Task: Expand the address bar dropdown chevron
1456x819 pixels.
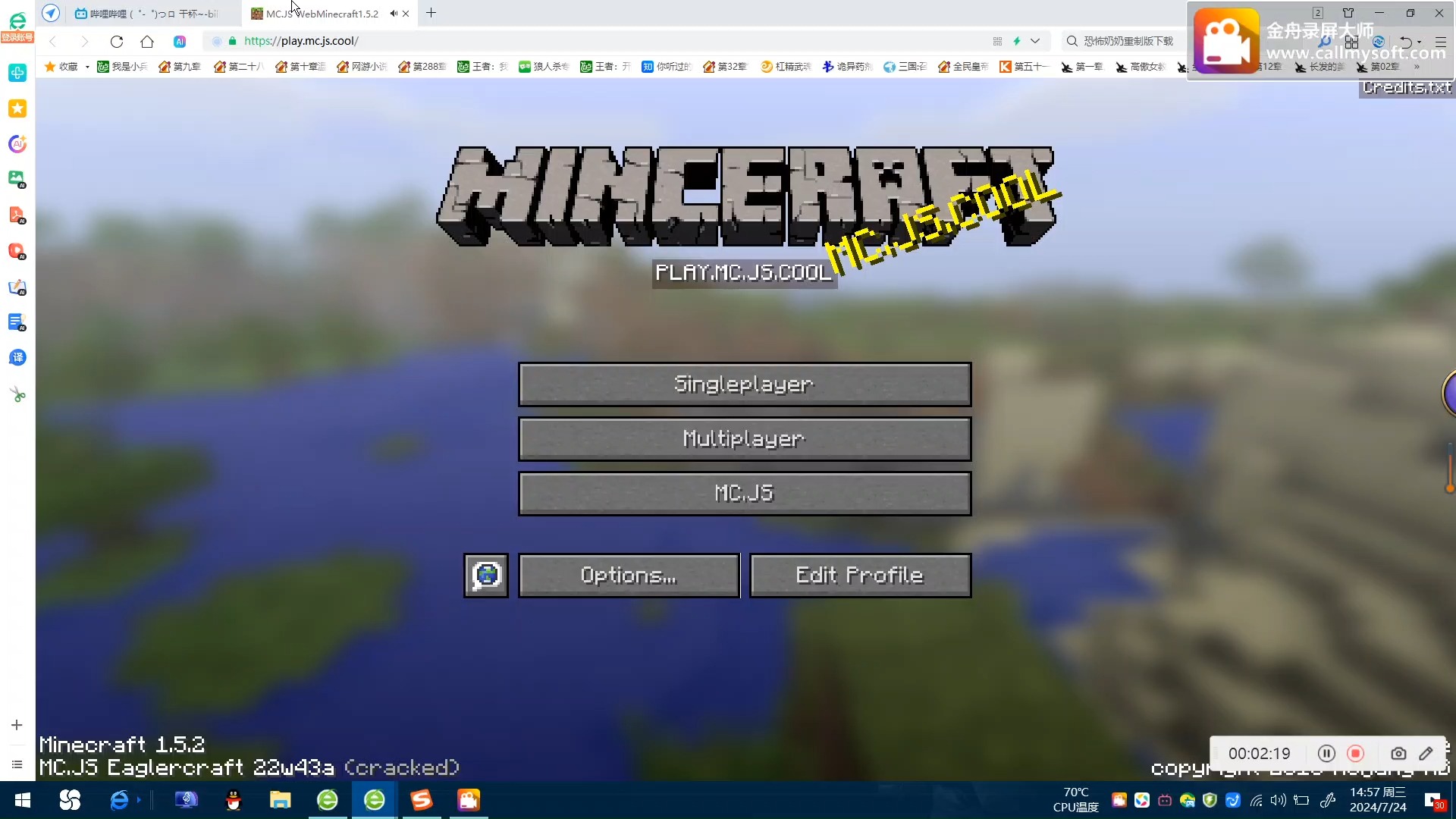Action: (x=1035, y=41)
